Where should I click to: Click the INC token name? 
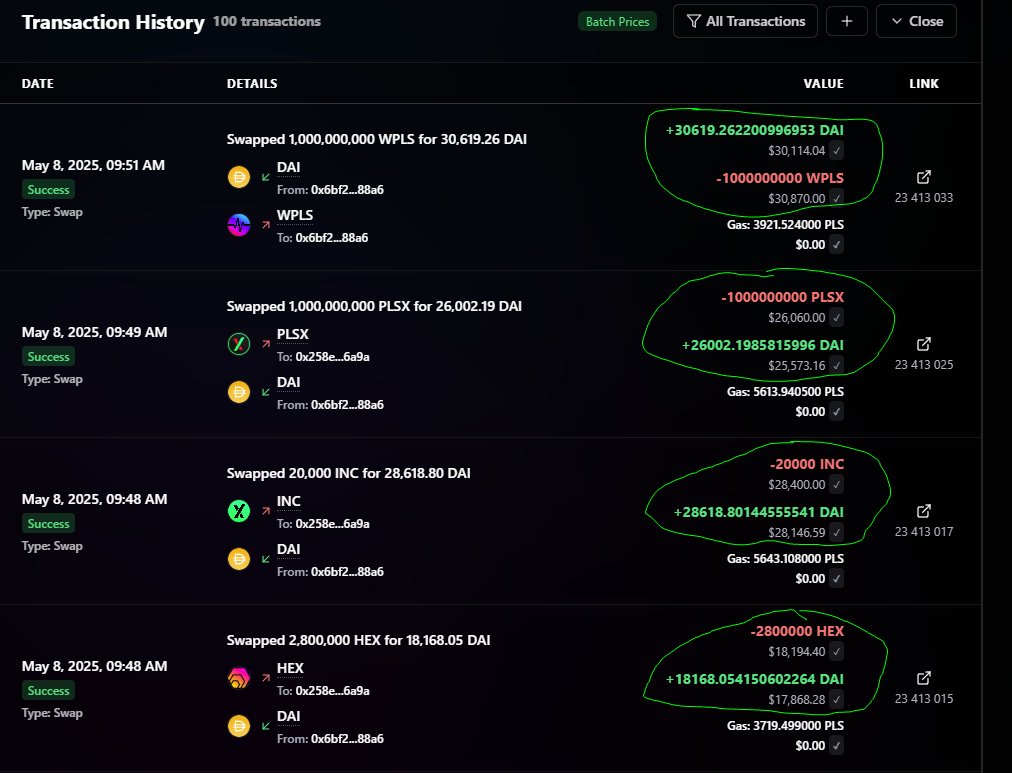(288, 501)
